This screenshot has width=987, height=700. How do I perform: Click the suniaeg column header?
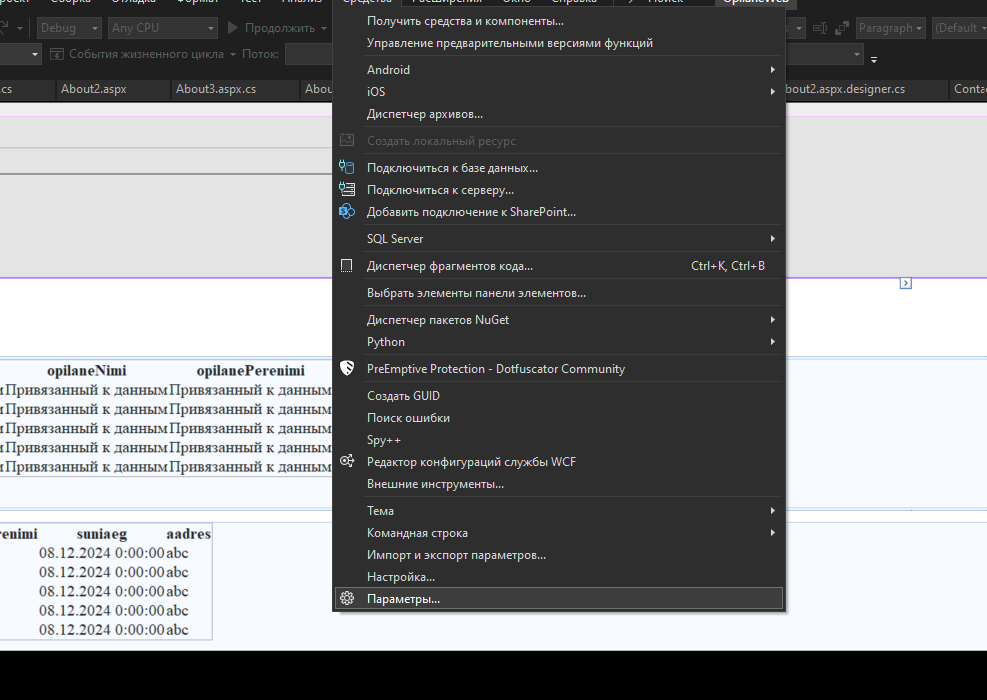(x=102, y=534)
